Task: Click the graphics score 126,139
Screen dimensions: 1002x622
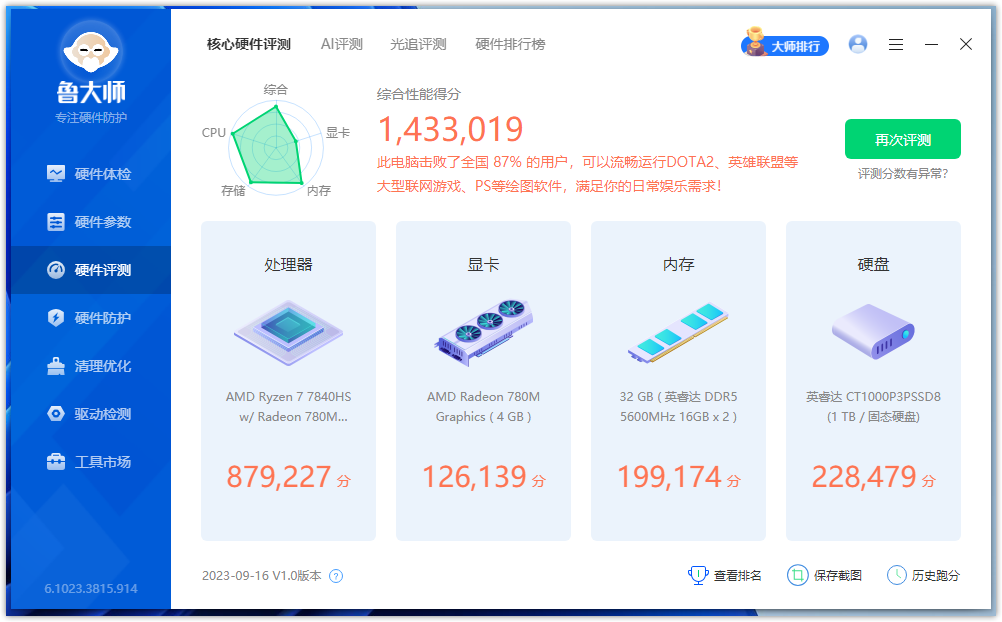Action: (x=474, y=477)
